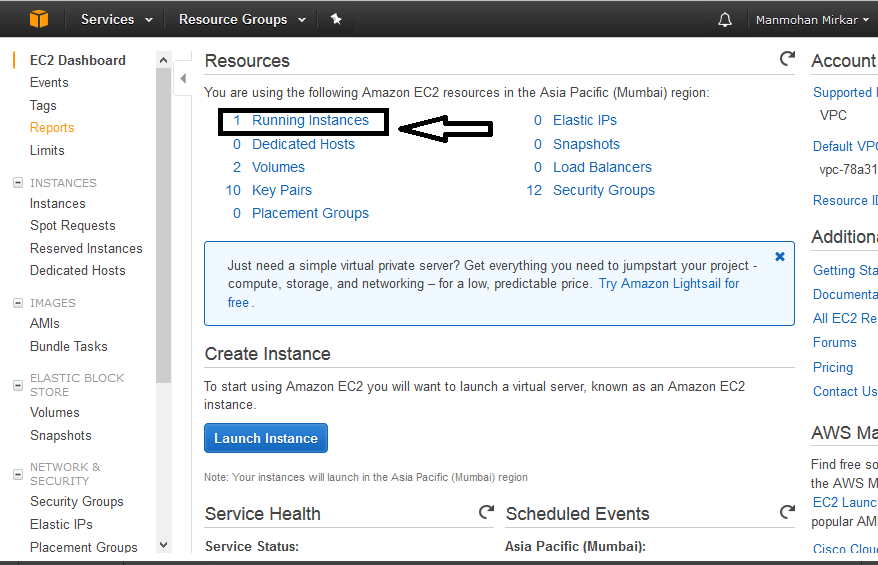Collapse the left navigation sidebar arrow
Image resolution: width=878 pixels, height=565 pixels.
[x=184, y=79]
